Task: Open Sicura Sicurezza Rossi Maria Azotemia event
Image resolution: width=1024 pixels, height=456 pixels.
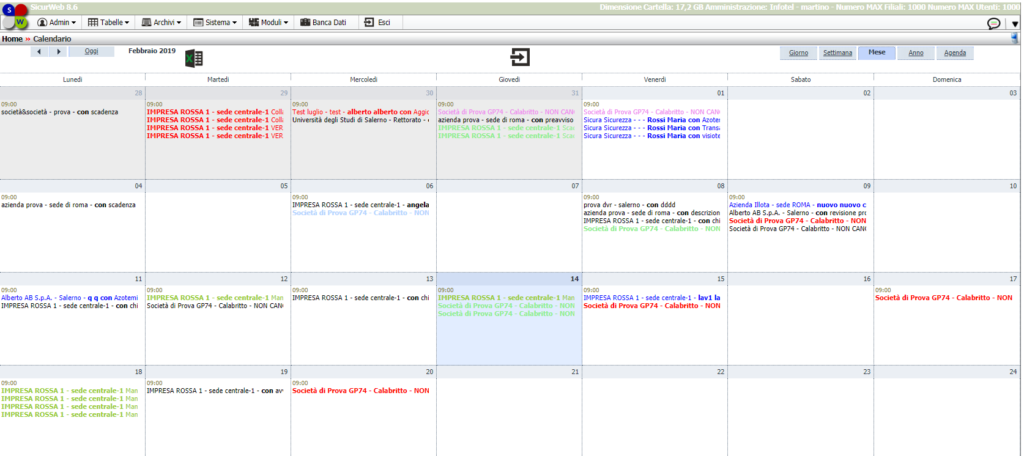Action: pyautogui.click(x=652, y=120)
